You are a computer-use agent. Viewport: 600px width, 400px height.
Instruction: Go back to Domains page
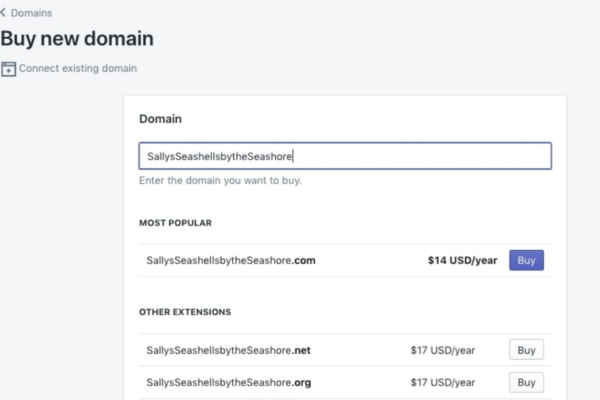(31, 13)
